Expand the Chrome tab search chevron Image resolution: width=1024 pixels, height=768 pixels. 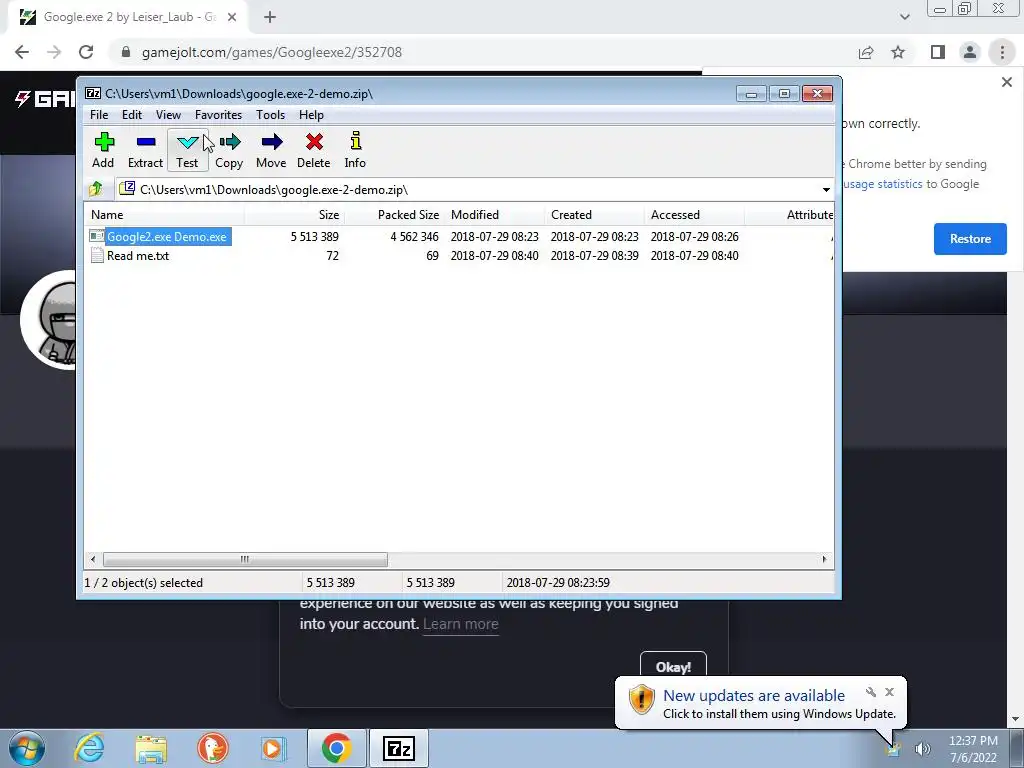click(904, 18)
